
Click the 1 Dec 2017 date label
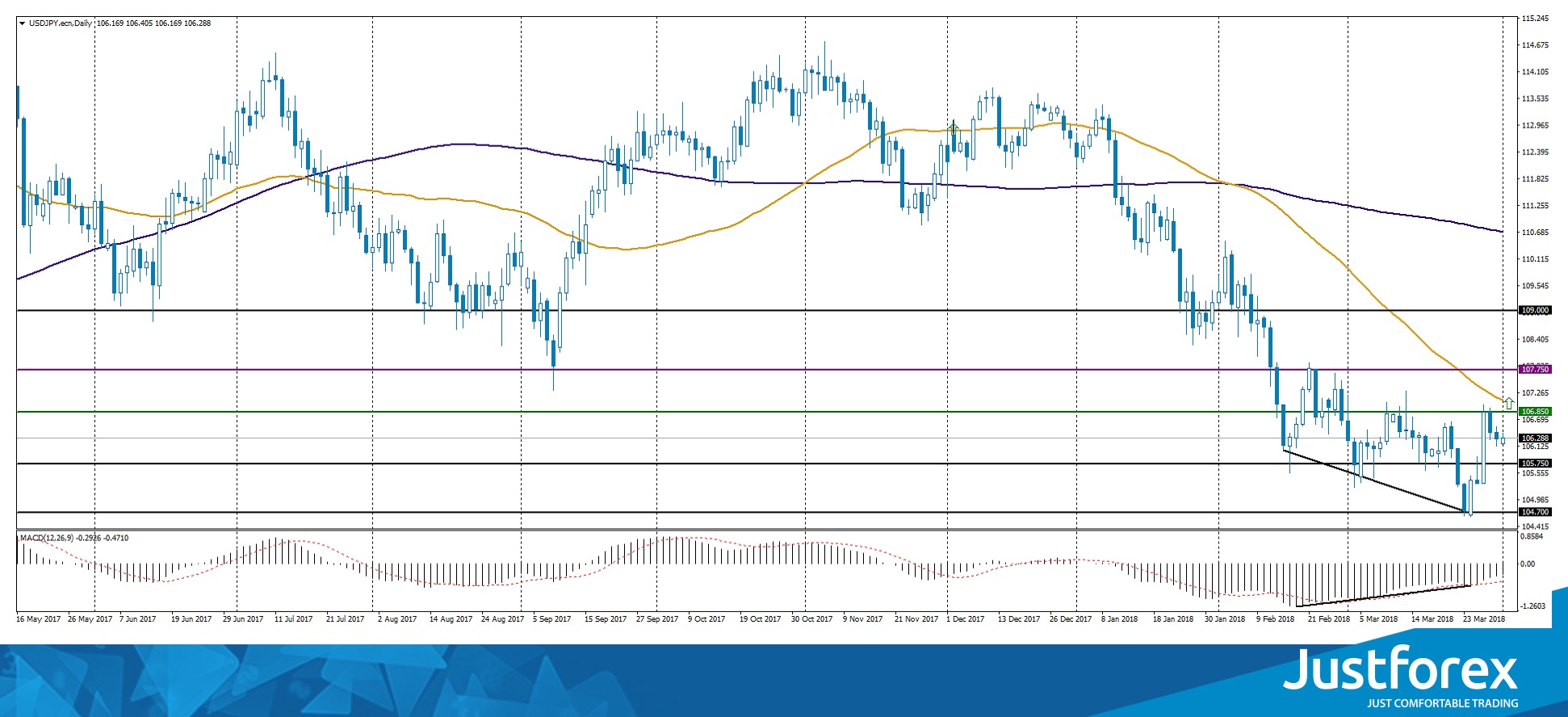click(x=966, y=619)
